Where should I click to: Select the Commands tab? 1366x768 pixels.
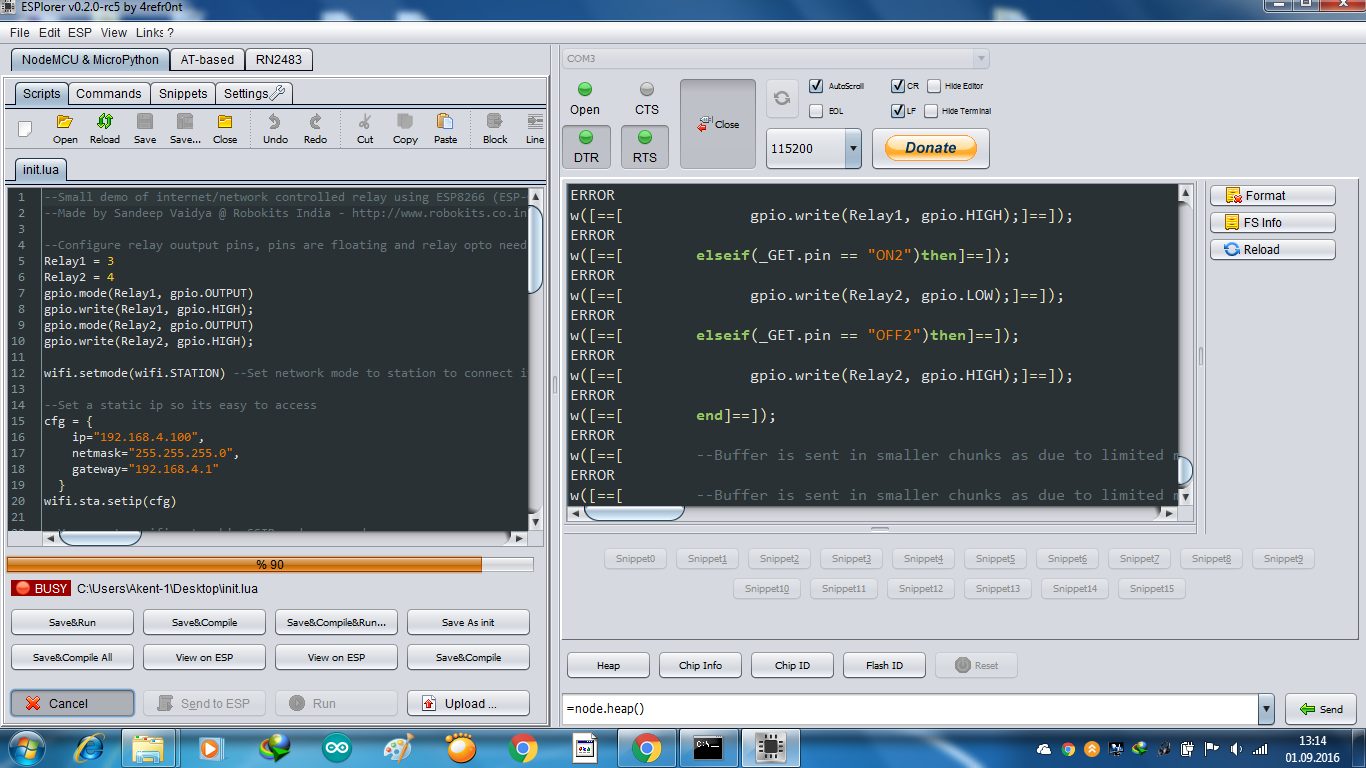click(x=109, y=94)
